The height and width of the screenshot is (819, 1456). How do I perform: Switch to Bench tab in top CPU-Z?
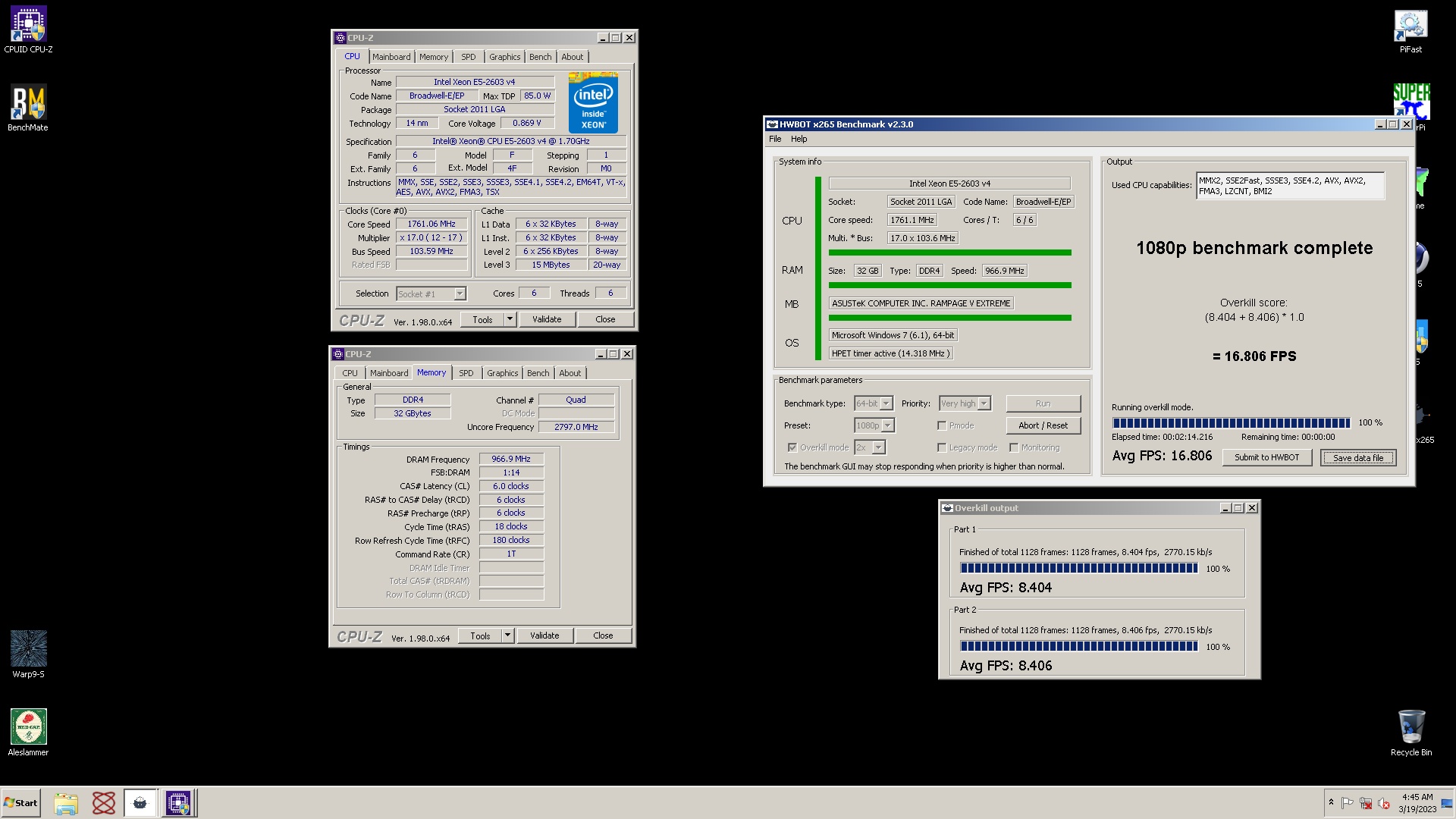point(541,57)
